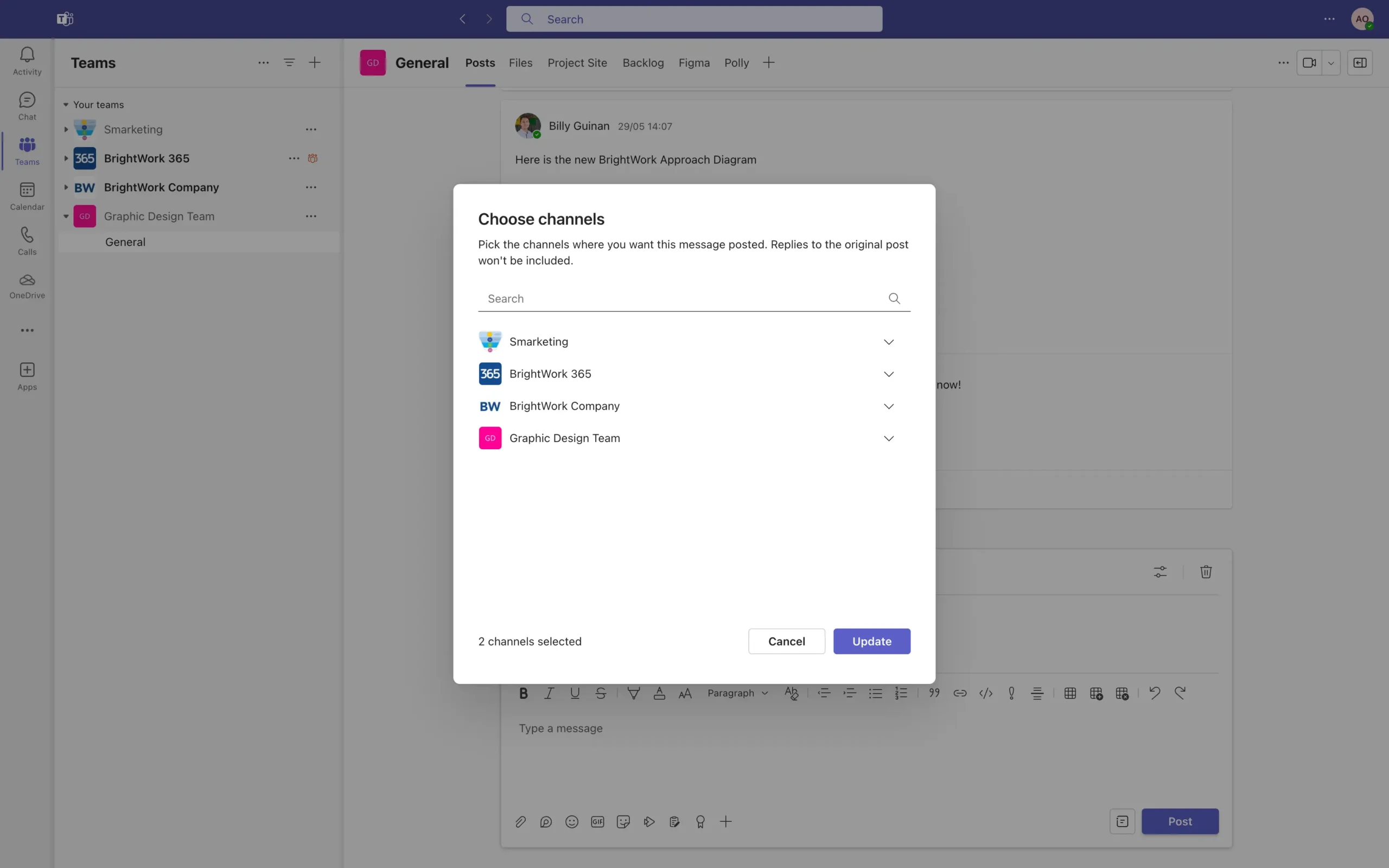Toggle italic formatting in composer

pos(549,693)
